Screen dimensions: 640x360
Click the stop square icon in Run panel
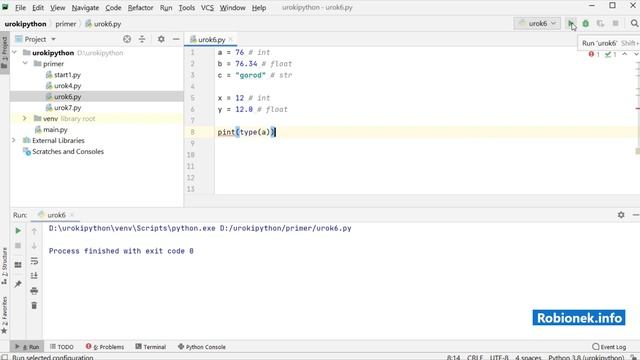click(x=18, y=245)
